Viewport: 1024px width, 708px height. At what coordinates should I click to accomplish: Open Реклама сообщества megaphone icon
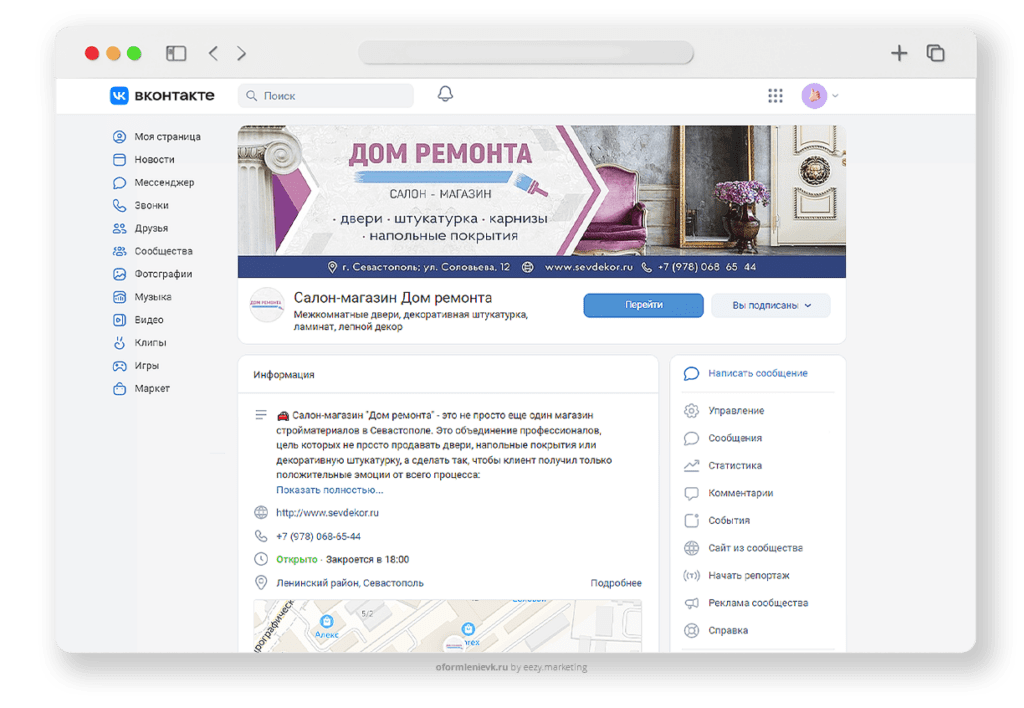click(691, 603)
